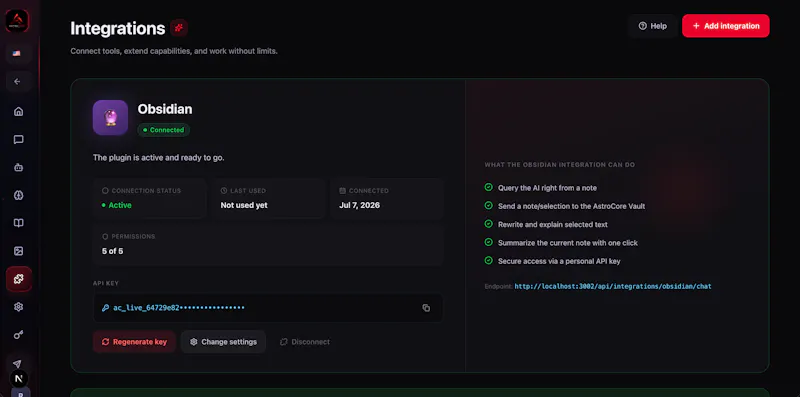Open the localhost Obsidian chat endpoint link

click(613, 286)
